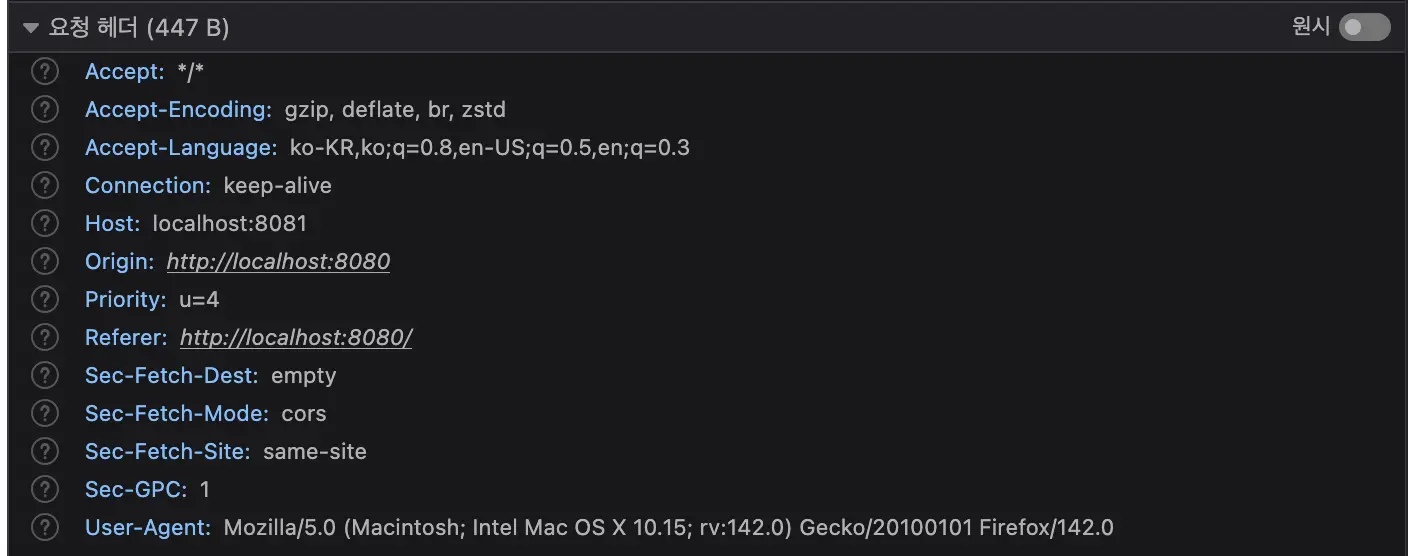1408x556 pixels.
Task: Click the question icon for Accept-Language
Action: 44,148
